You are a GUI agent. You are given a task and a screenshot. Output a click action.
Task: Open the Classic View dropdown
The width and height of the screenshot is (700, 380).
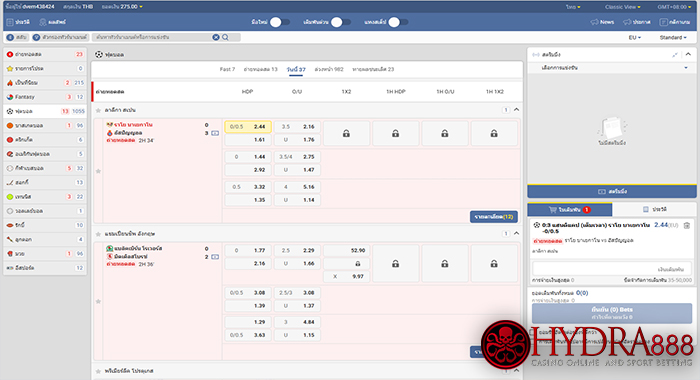tap(622, 7)
